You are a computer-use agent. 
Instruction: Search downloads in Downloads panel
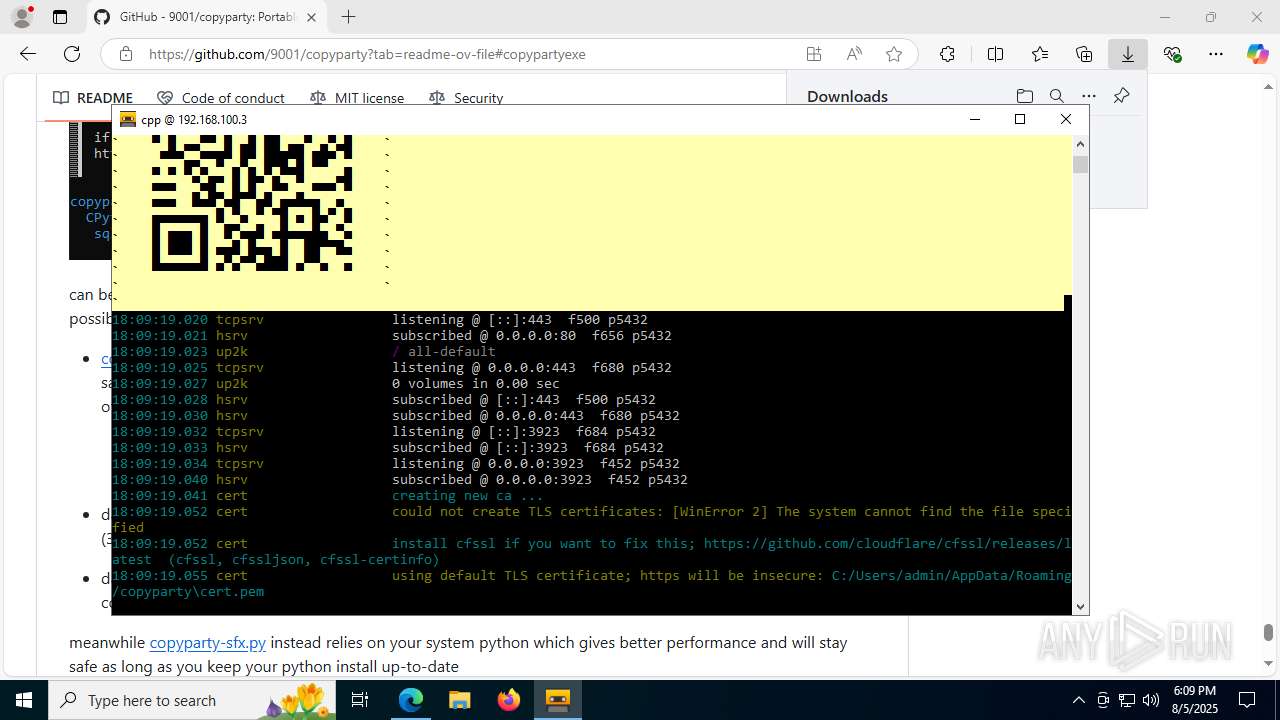pos(1057,96)
